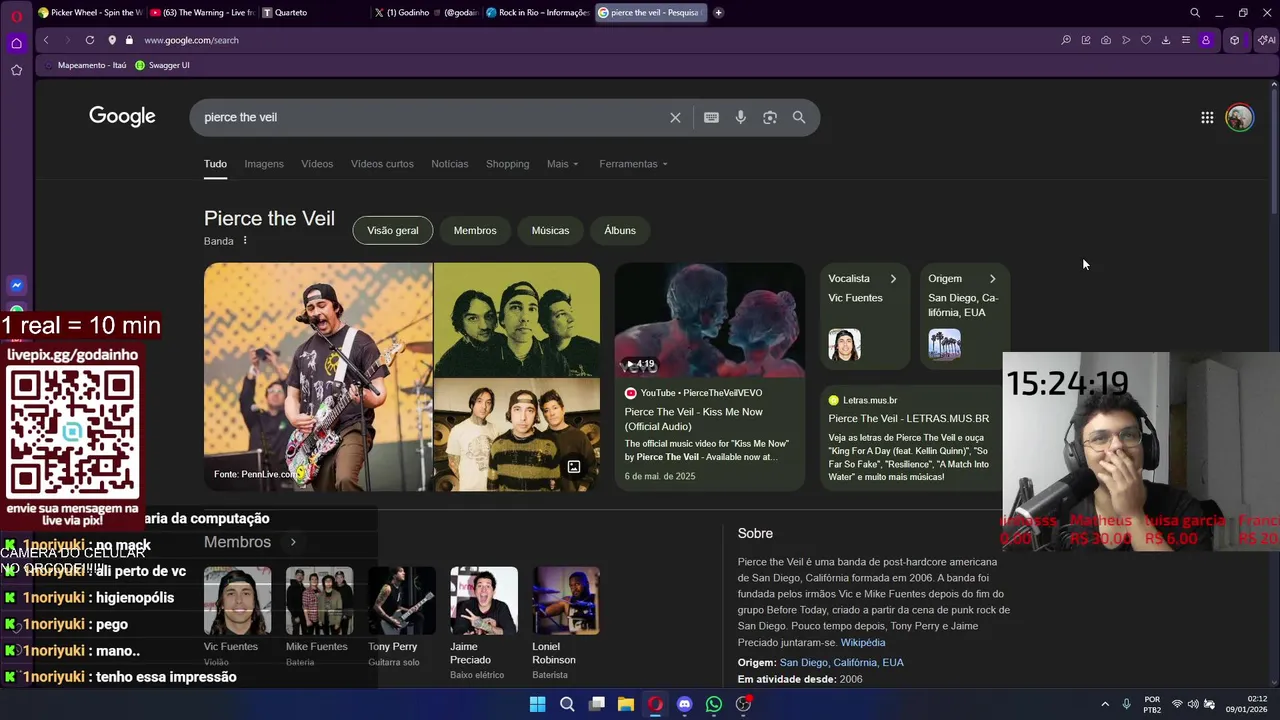Switch to The Warning YouTube tab
The width and height of the screenshot is (1280, 720).
pos(202,13)
